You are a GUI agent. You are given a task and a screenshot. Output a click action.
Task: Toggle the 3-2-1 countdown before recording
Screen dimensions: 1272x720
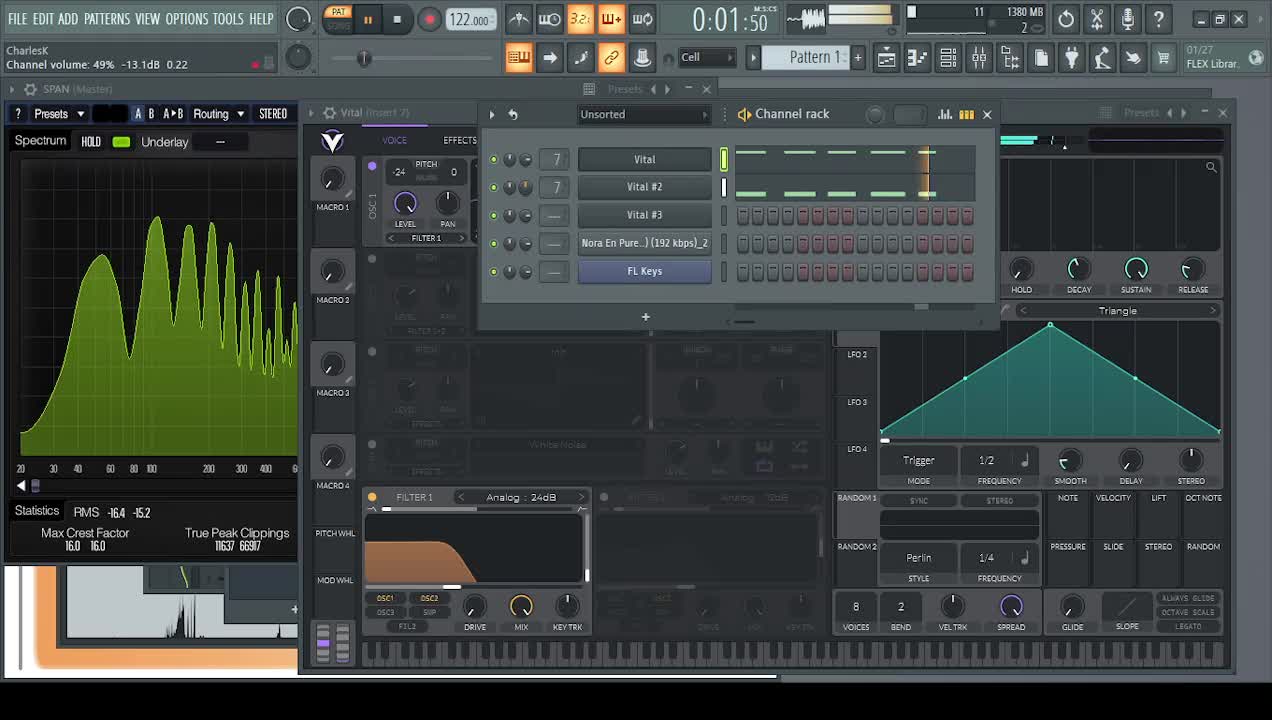580,19
